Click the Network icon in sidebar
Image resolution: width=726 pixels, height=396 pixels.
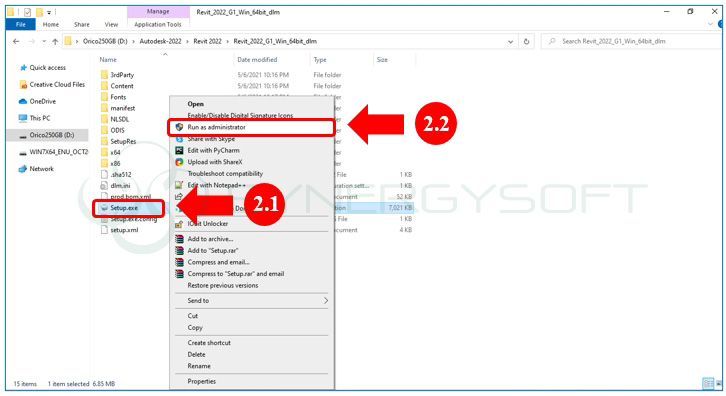(x=23, y=169)
